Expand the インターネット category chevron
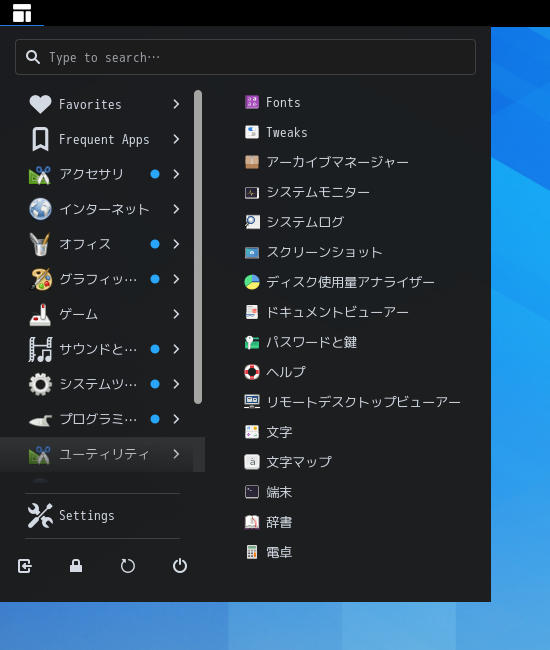This screenshot has height=650, width=550. (177, 209)
